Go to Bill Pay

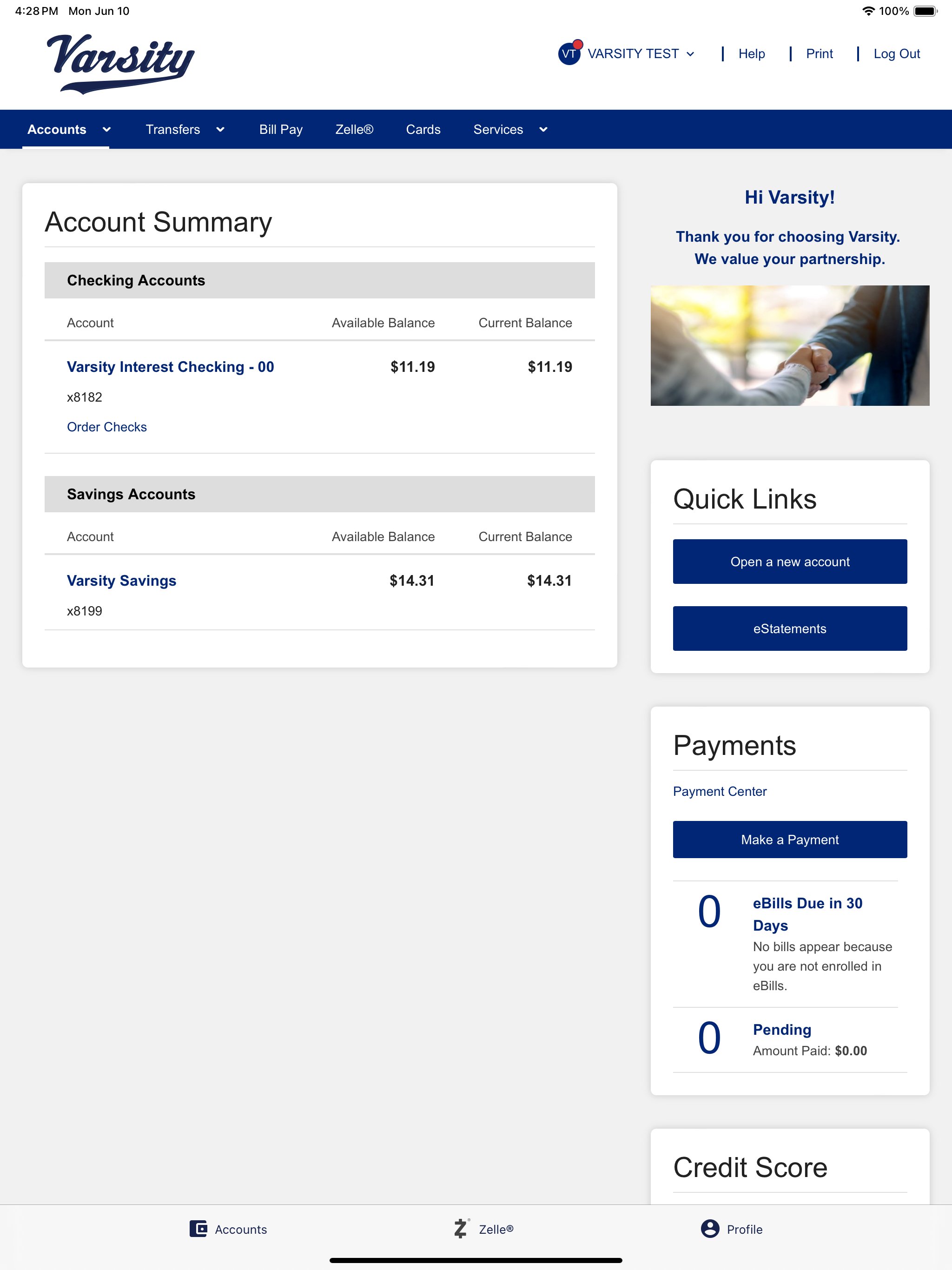[x=281, y=129]
